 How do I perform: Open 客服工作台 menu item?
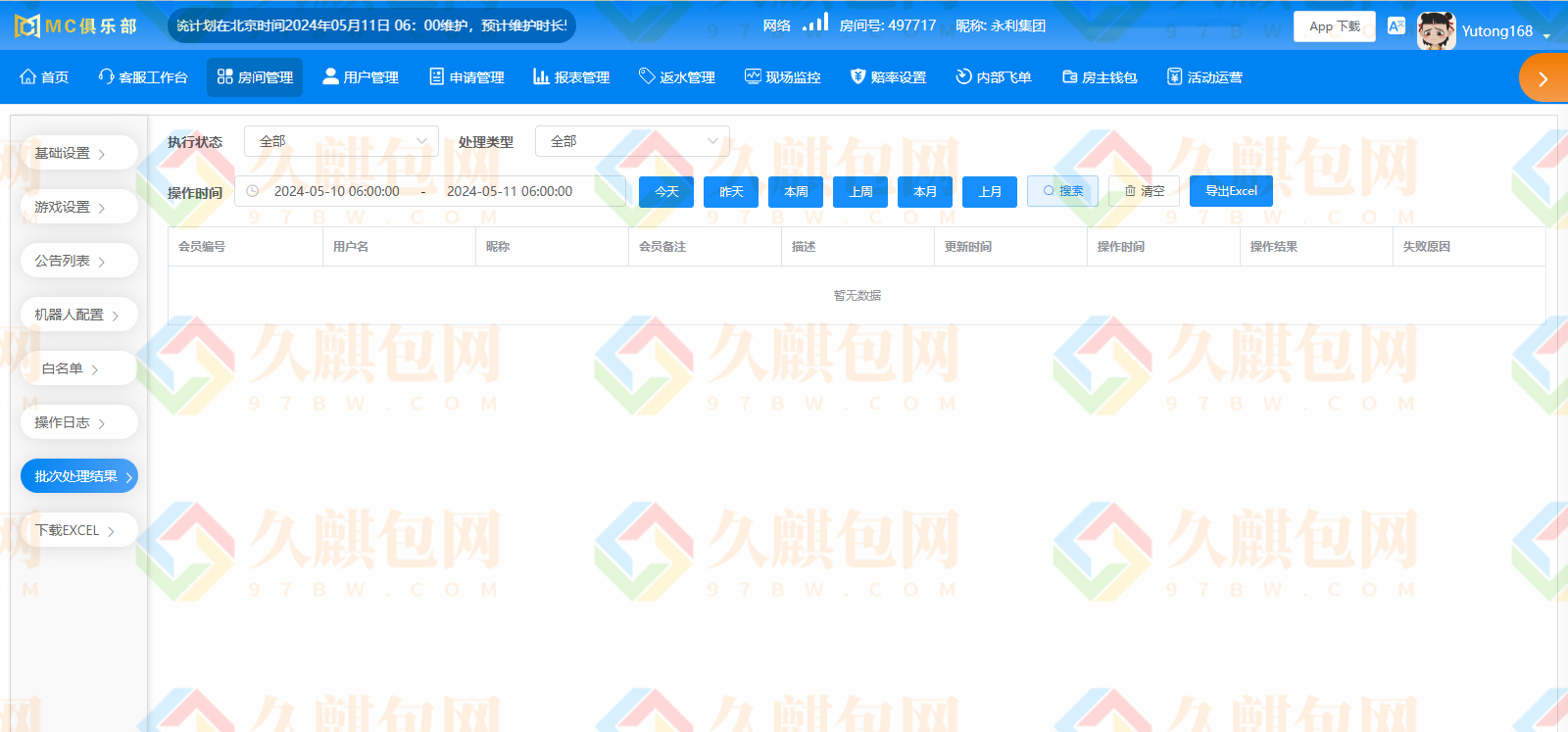click(143, 77)
